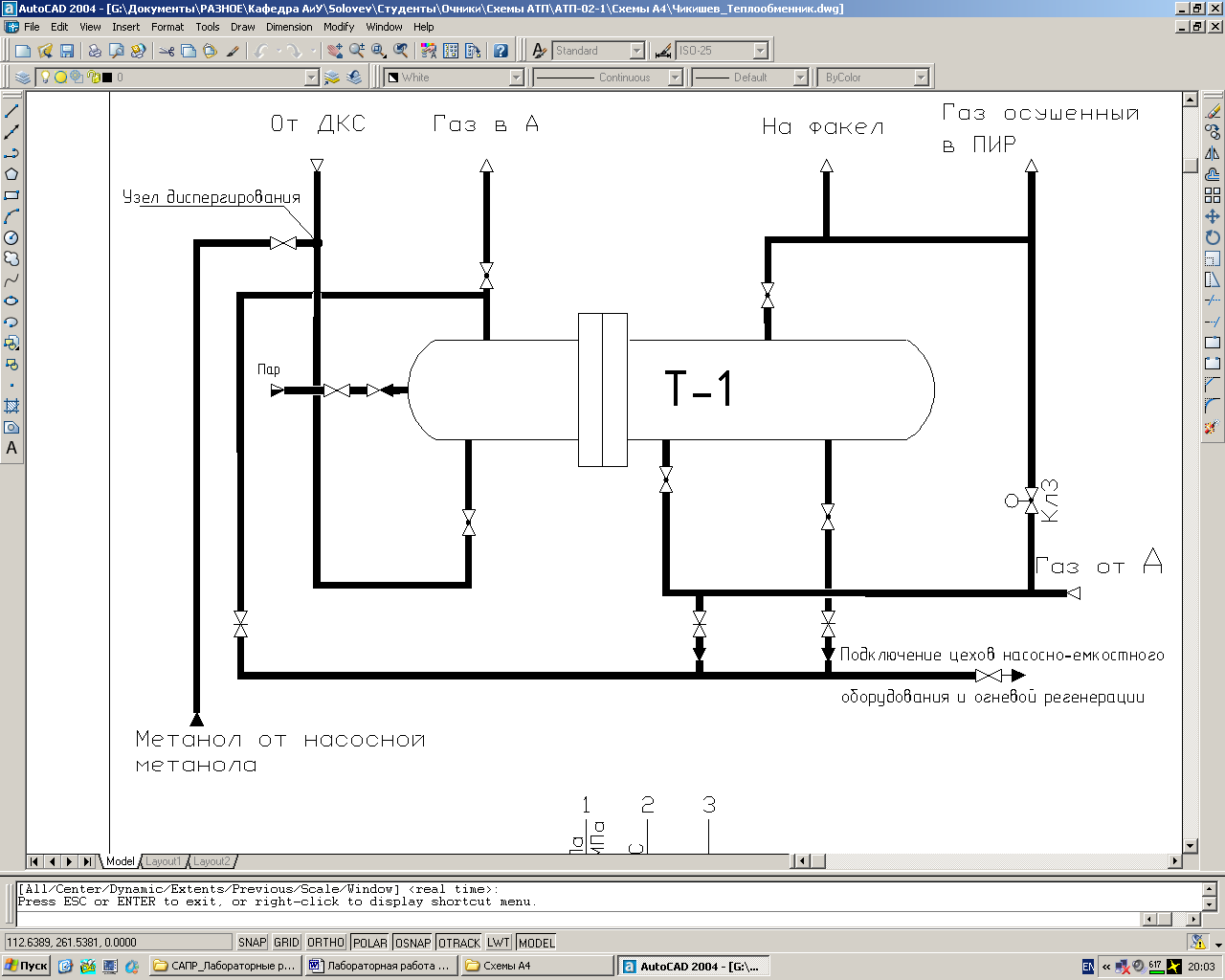
Task: Open the Draw menu
Action: pyautogui.click(x=243, y=27)
